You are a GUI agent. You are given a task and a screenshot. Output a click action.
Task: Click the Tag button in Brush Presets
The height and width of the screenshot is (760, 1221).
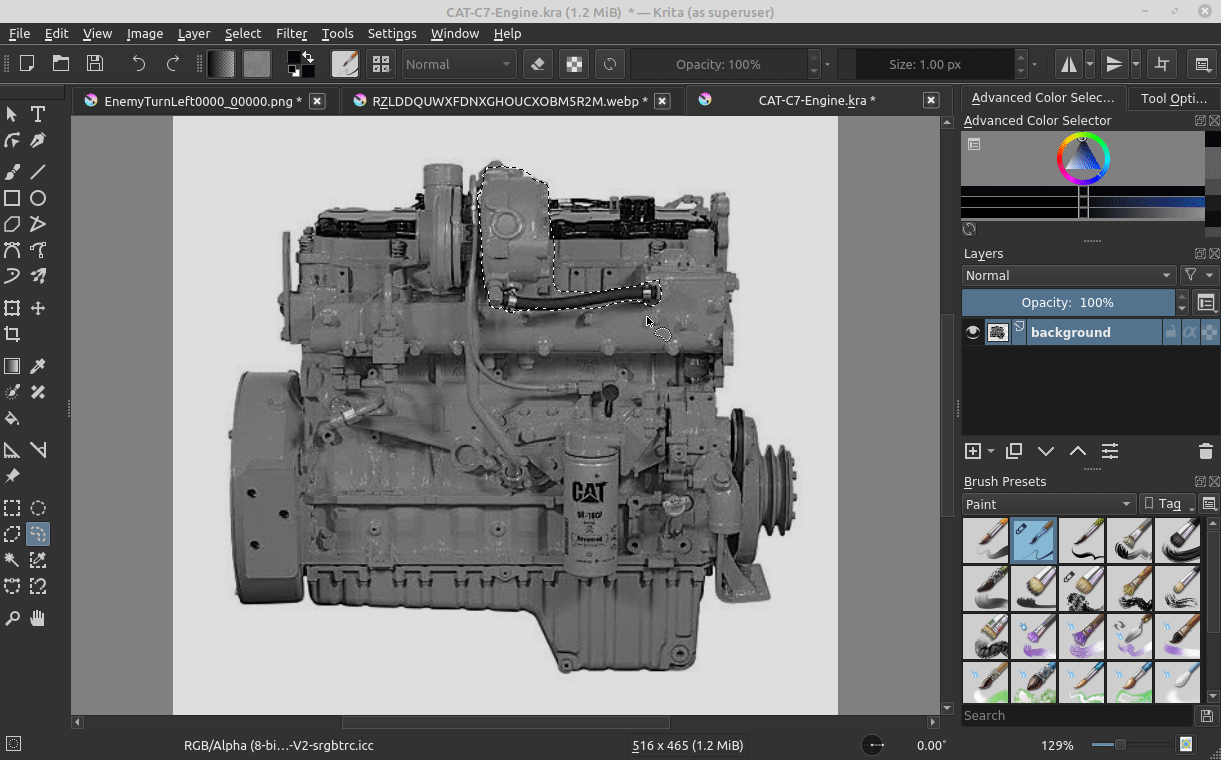(1168, 504)
